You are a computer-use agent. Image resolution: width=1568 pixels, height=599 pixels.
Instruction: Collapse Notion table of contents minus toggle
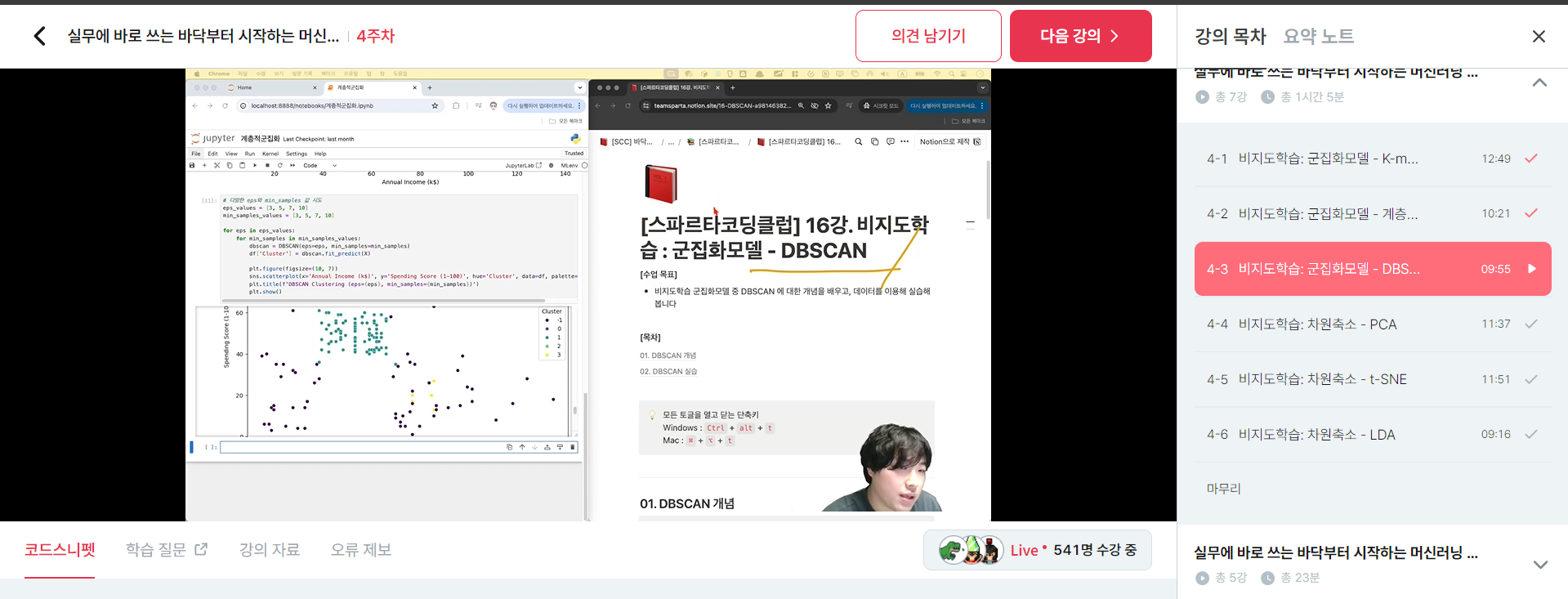(970, 224)
